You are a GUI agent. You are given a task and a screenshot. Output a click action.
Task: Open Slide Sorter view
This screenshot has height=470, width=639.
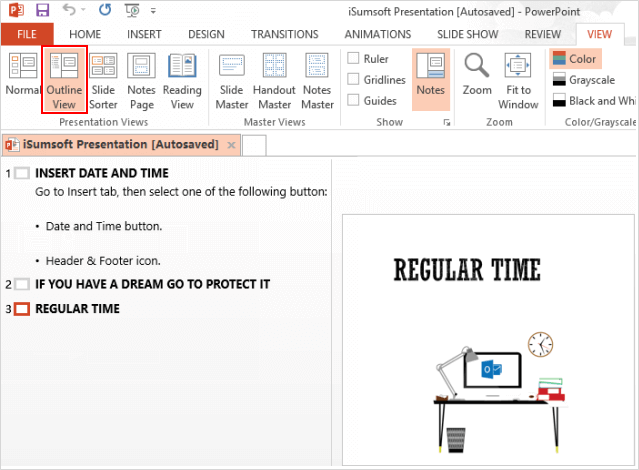tap(103, 79)
